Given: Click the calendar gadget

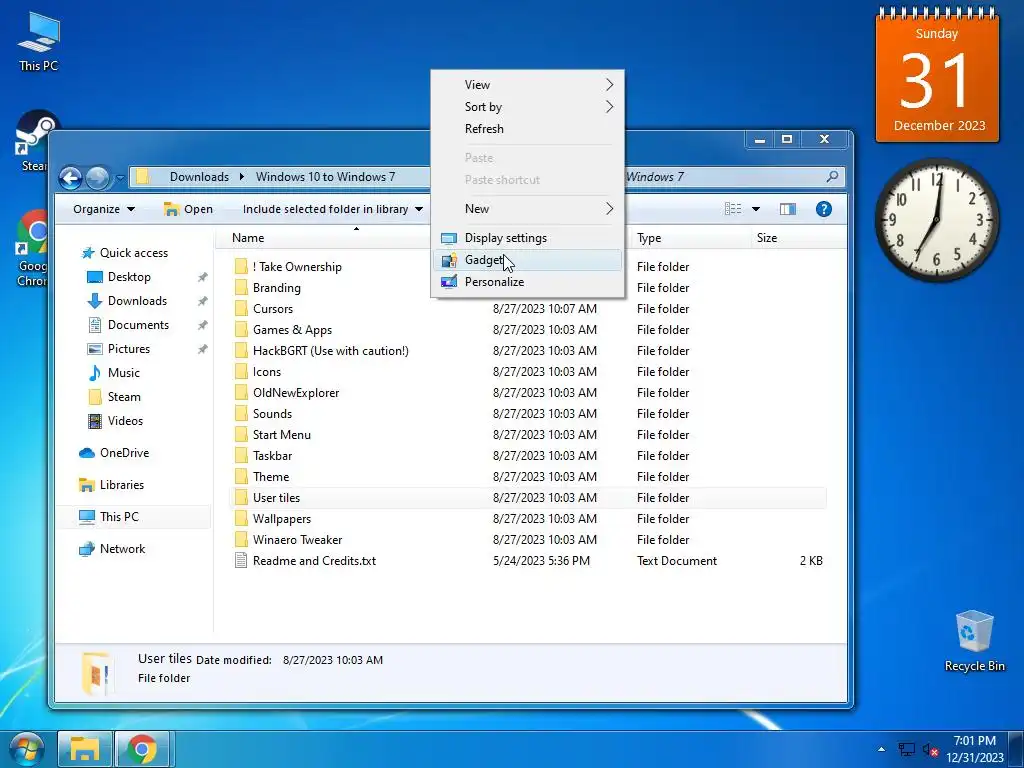Looking at the screenshot, I should tap(937, 75).
